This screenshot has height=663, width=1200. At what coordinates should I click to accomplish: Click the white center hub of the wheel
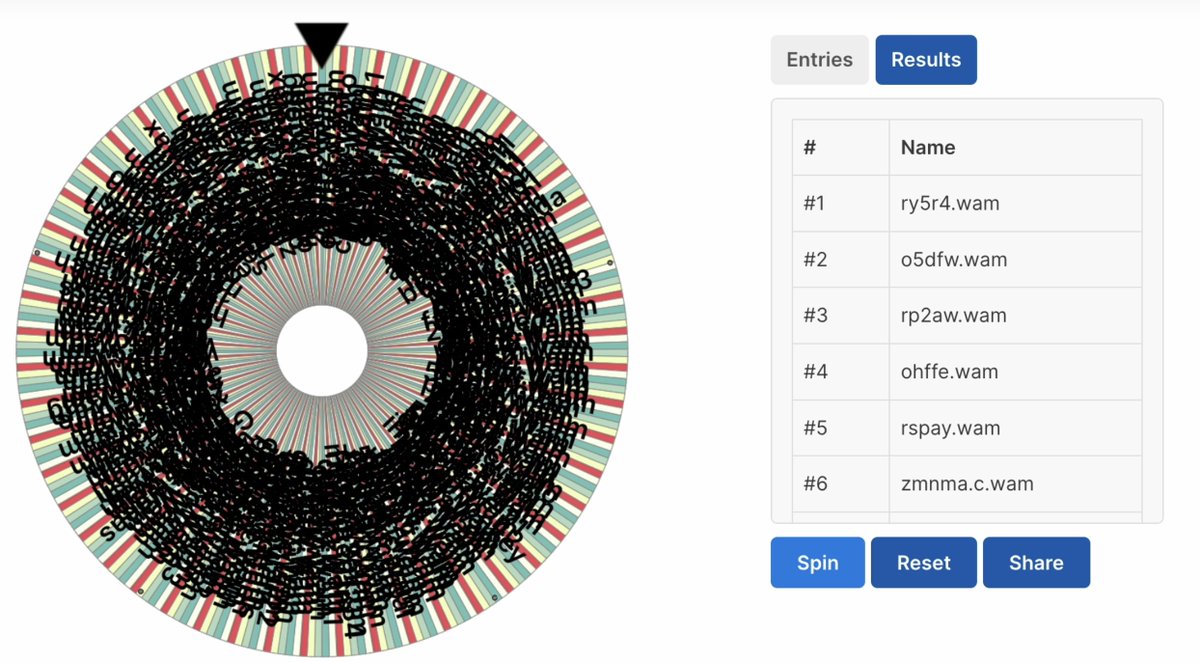pyautogui.click(x=322, y=351)
